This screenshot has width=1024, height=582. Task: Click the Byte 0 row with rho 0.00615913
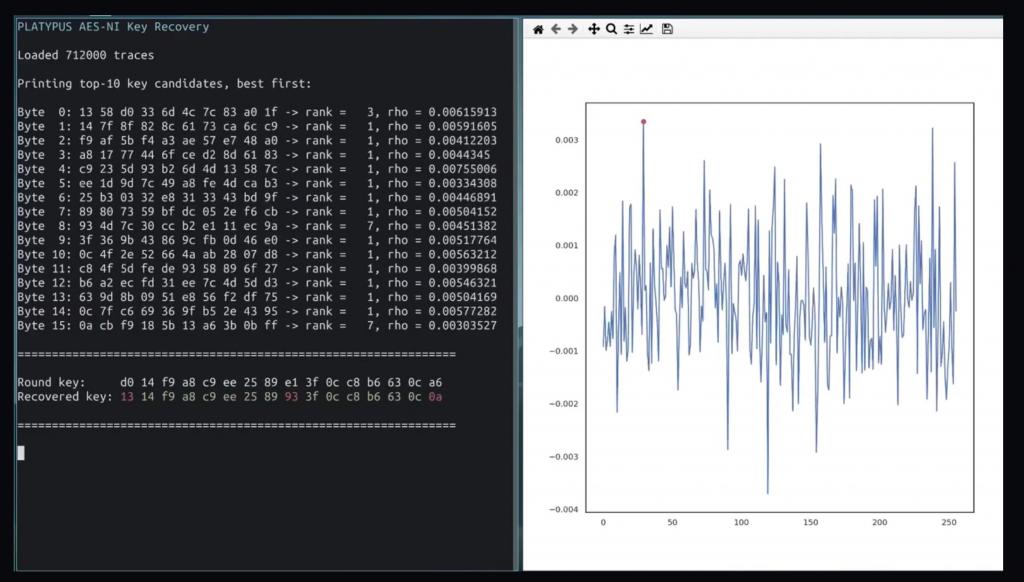click(x=257, y=112)
